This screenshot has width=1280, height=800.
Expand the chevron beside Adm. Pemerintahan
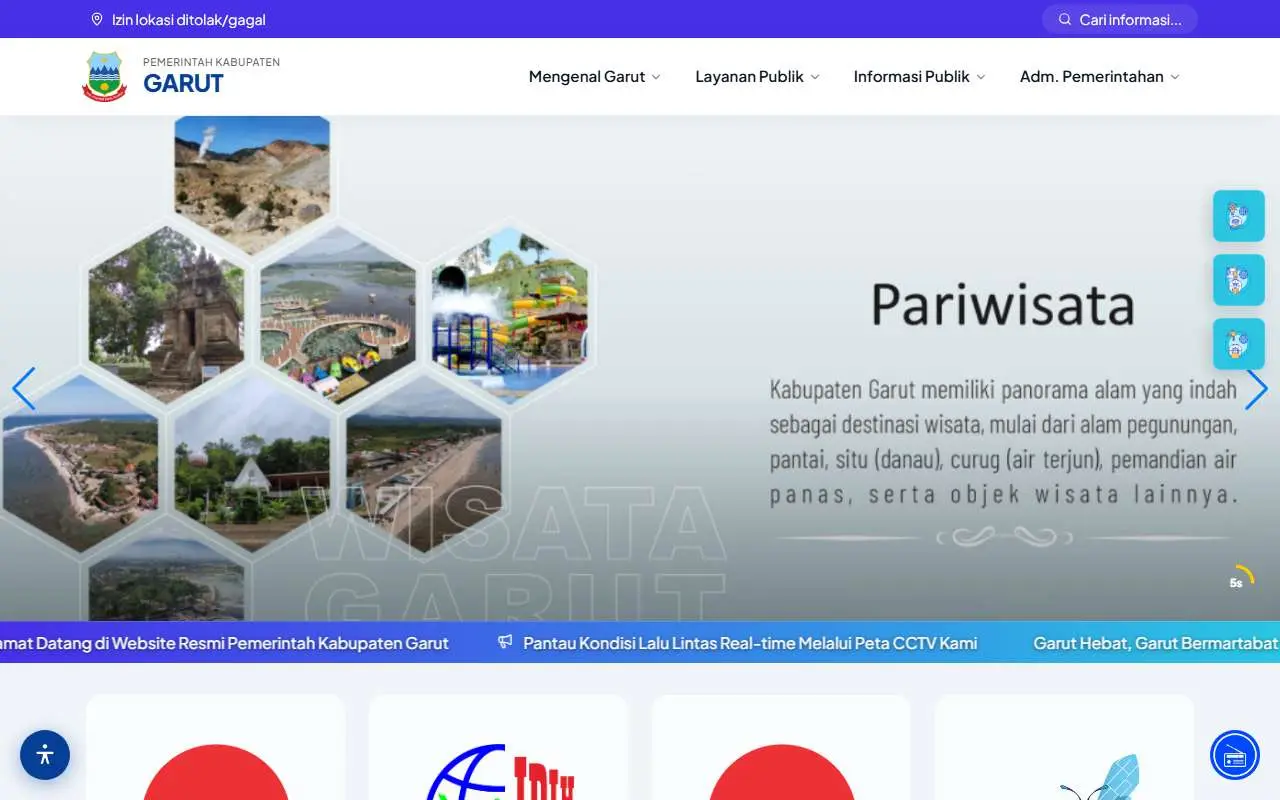point(1175,77)
